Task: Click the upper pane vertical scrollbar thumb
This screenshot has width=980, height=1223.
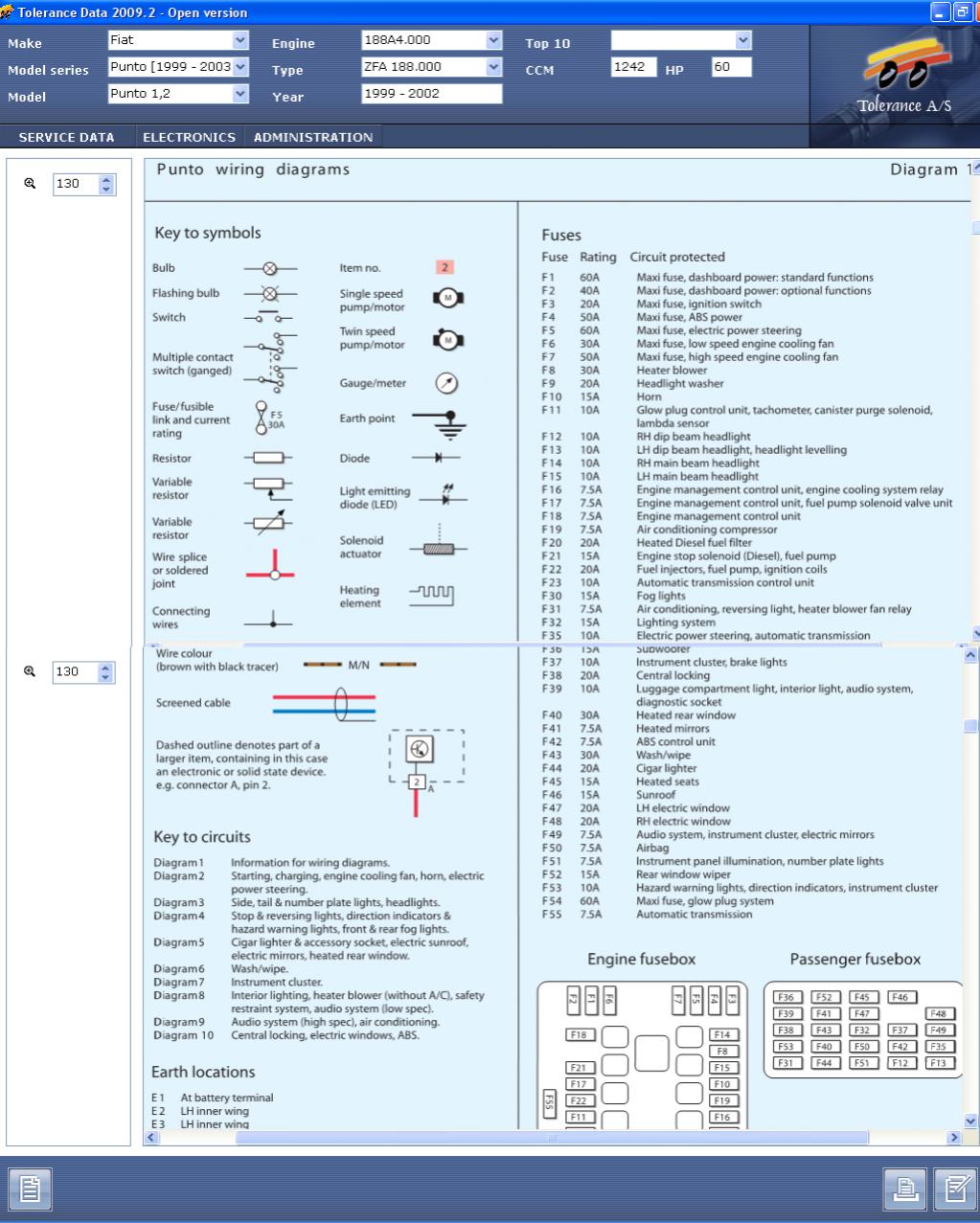Action: click(x=975, y=227)
